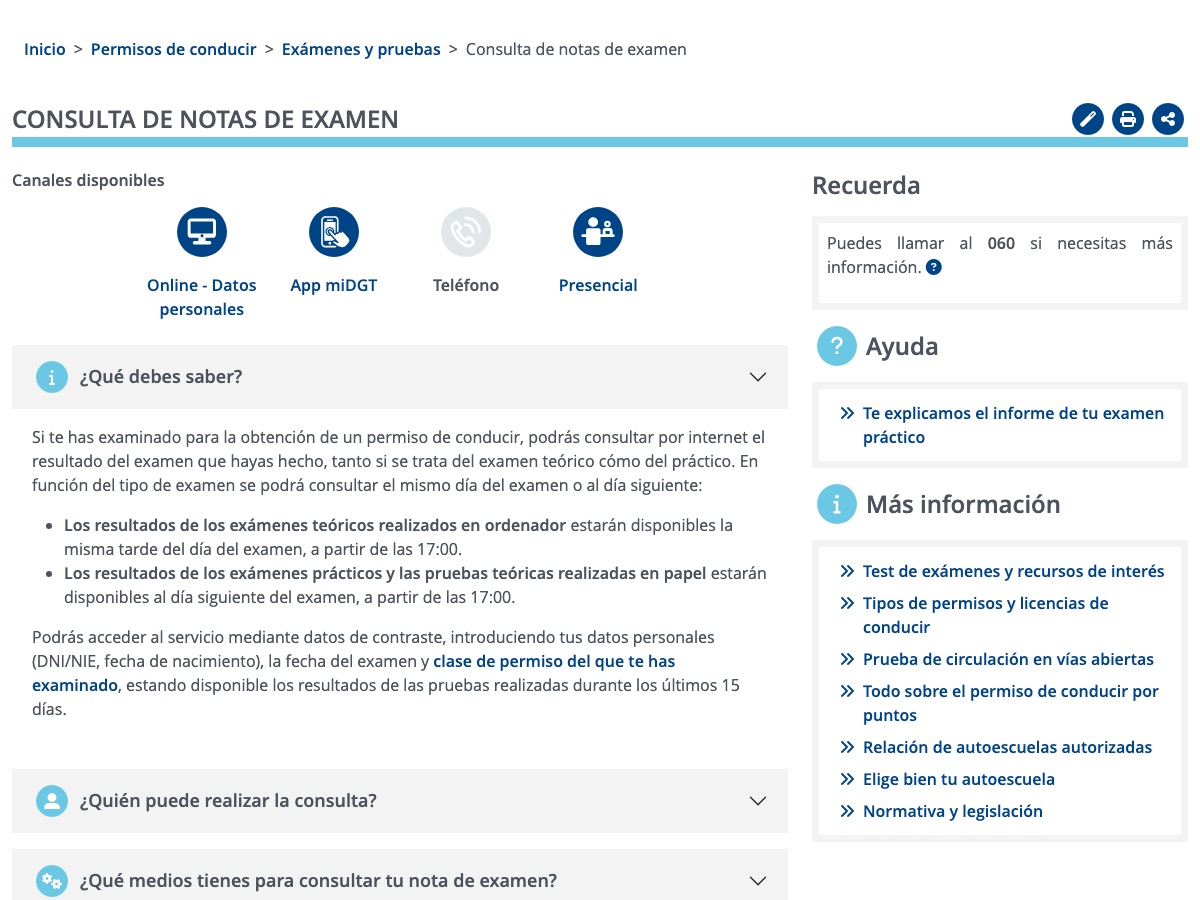Click the help question mark after 060 info
The image size is (1200, 900).
(934, 267)
